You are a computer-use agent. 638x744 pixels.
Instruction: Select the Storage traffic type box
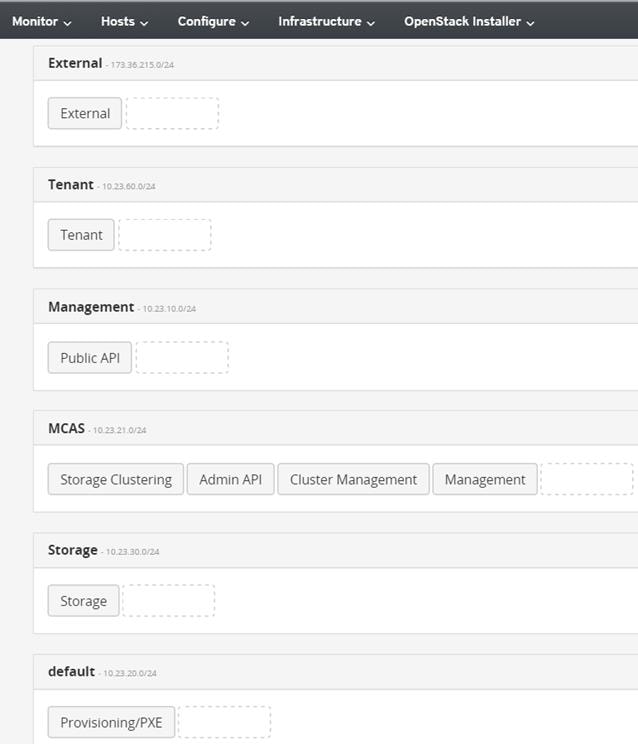click(x=83, y=601)
